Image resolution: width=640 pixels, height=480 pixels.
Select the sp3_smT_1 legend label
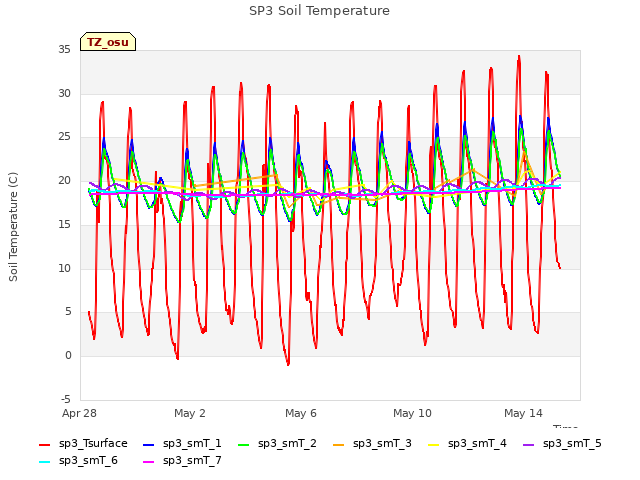[192, 444]
